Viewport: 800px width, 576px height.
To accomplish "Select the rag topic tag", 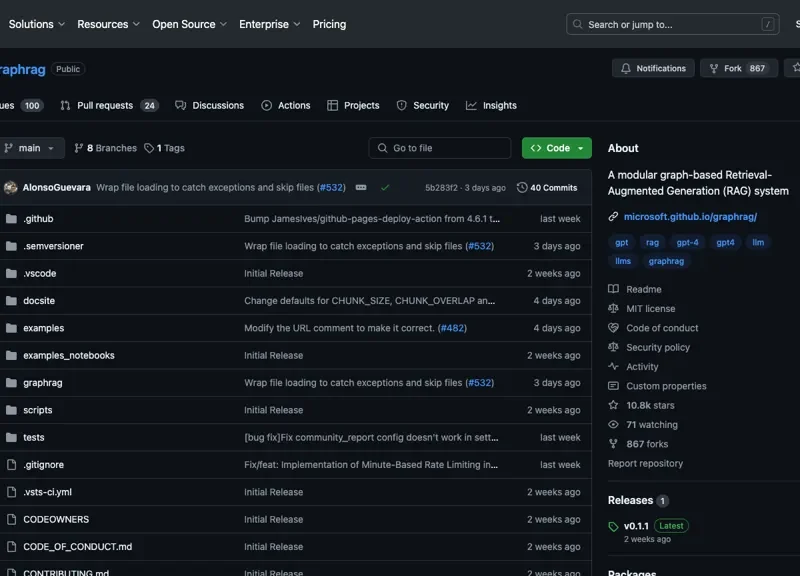I will 652,242.
